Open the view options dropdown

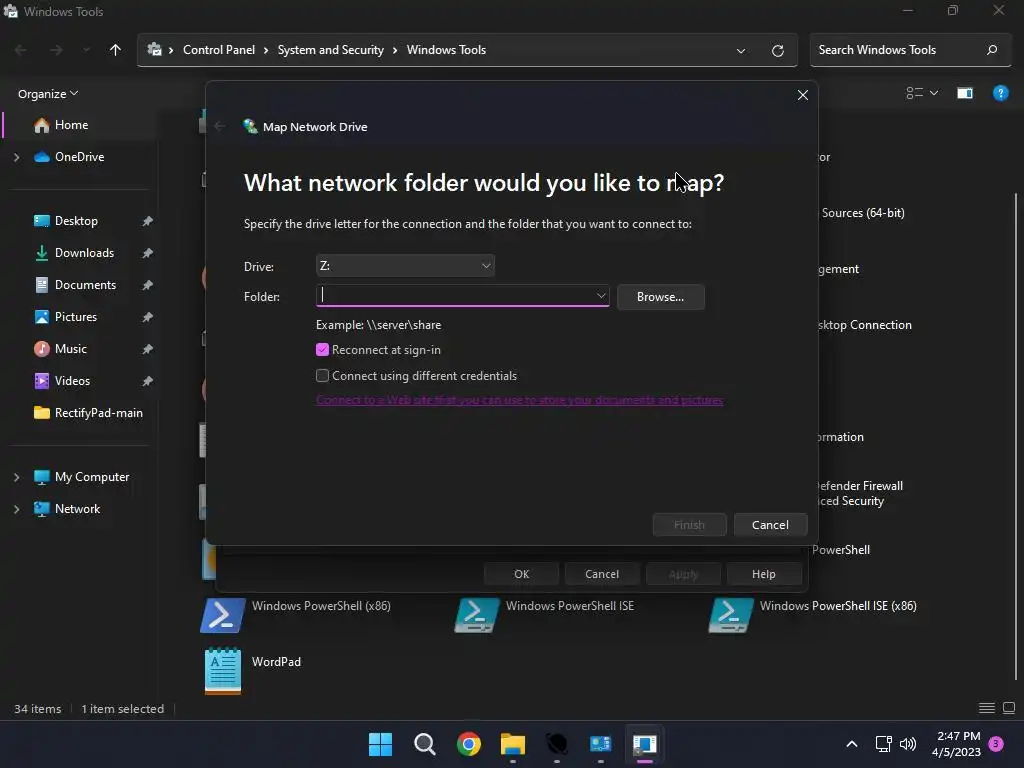pos(921,93)
